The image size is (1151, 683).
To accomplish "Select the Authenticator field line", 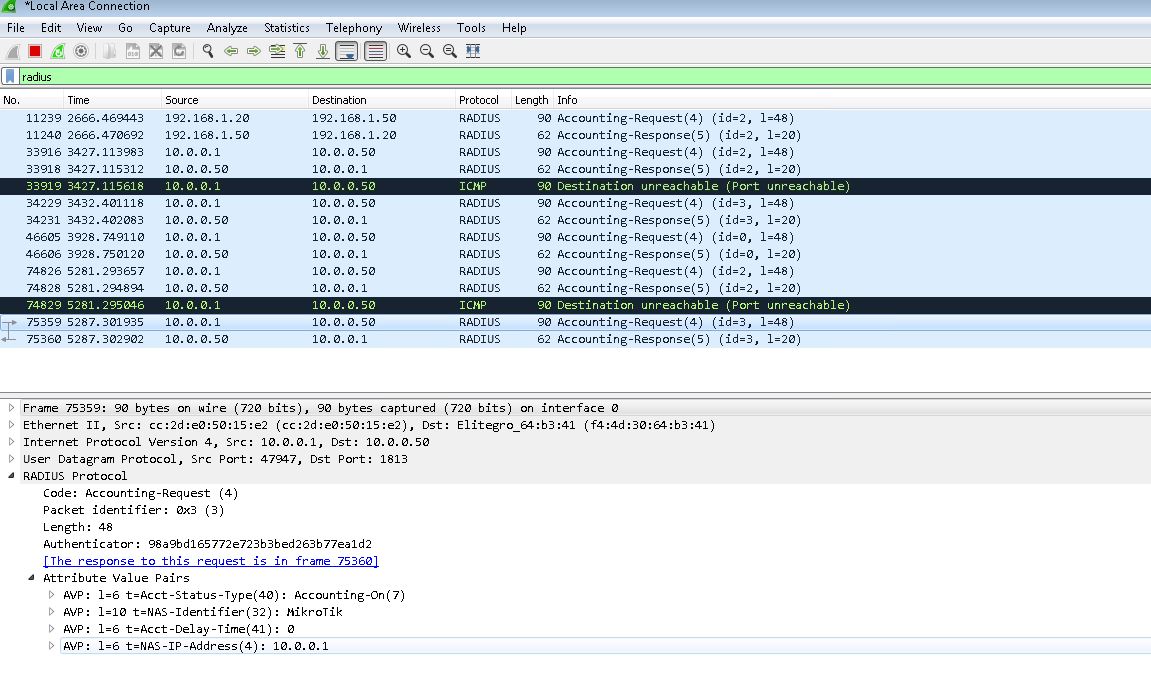I will pos(207,544).
